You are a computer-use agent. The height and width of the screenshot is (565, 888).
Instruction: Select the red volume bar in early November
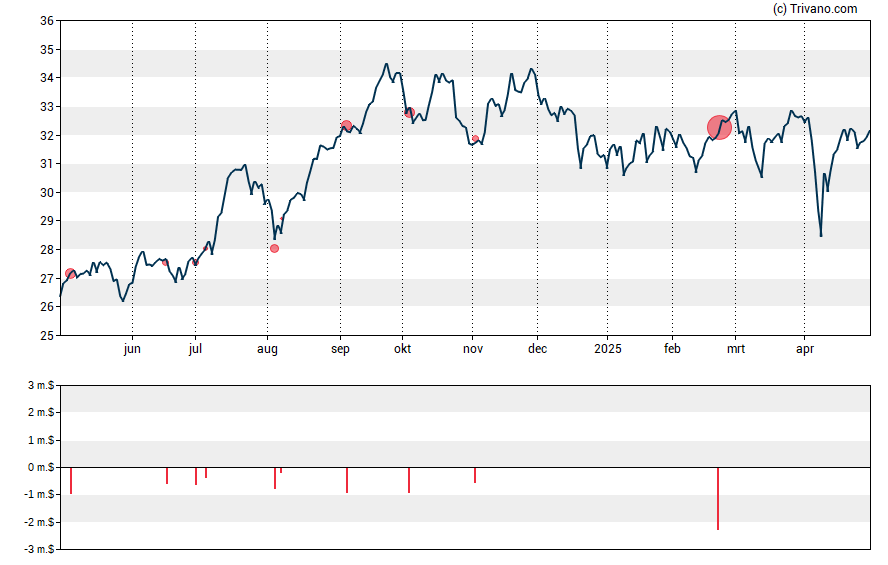tap(475, 475)
